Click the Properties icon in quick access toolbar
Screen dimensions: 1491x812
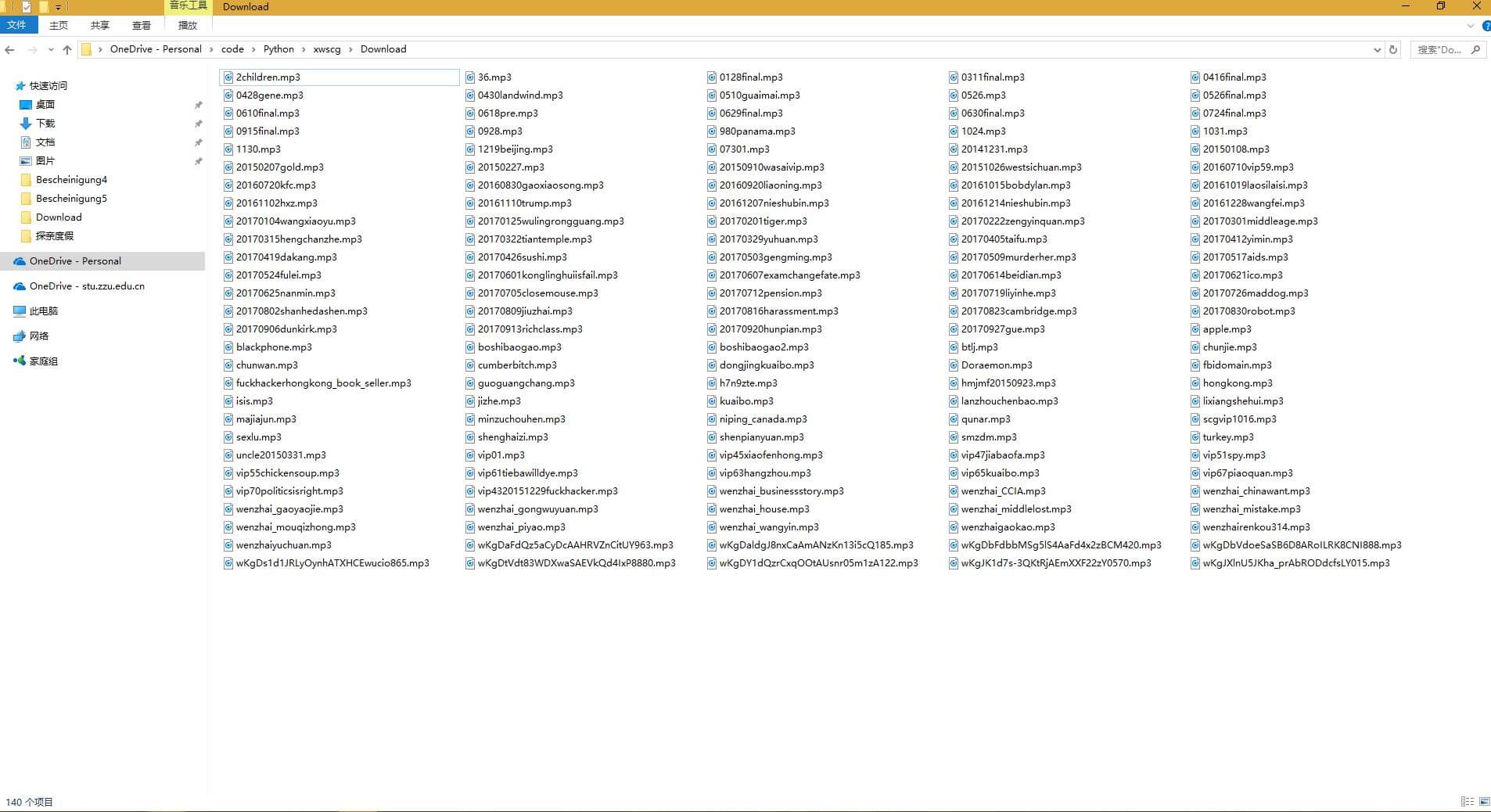point(27,7)
